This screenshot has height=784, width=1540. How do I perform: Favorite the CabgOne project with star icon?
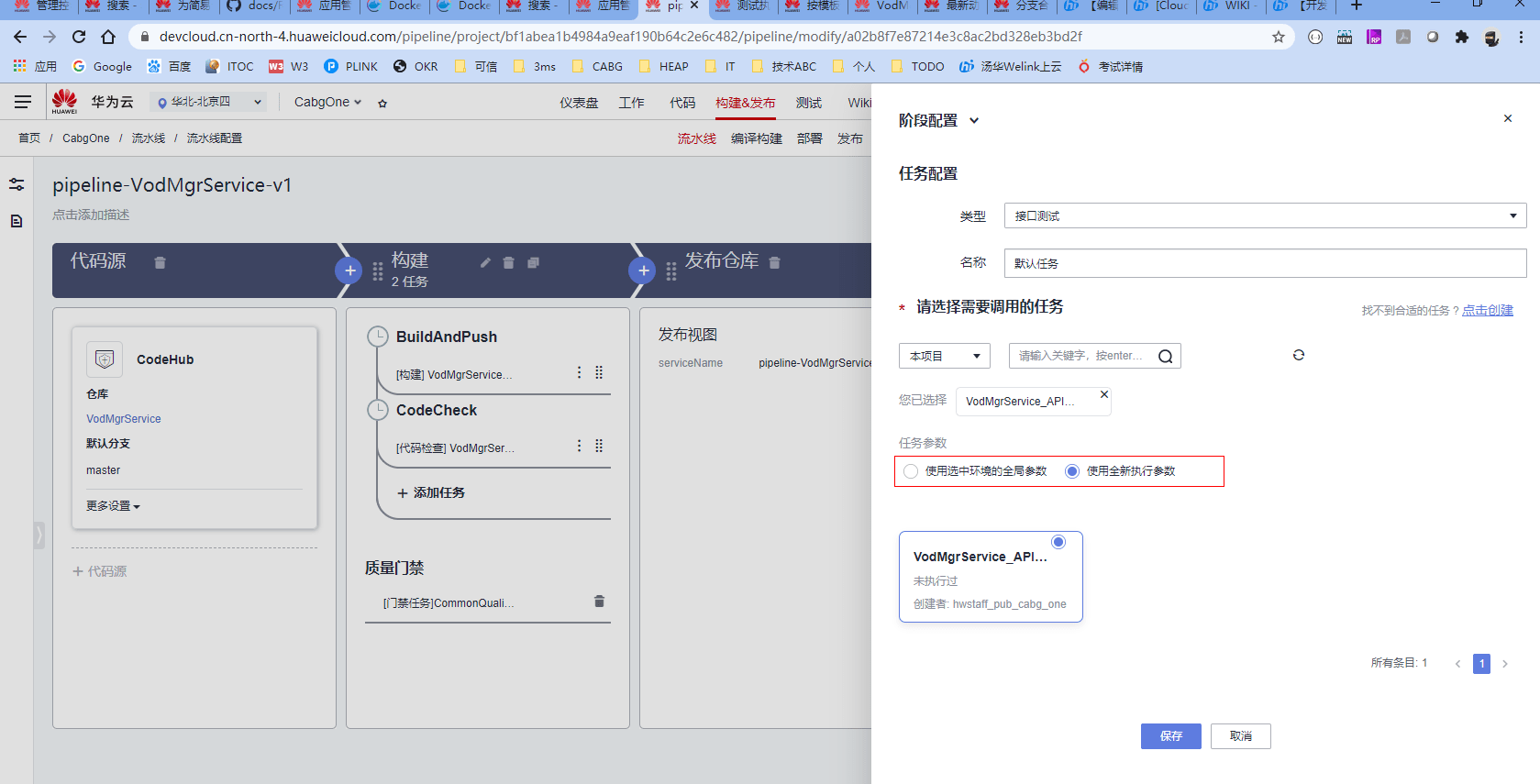(x=382, y=103)
